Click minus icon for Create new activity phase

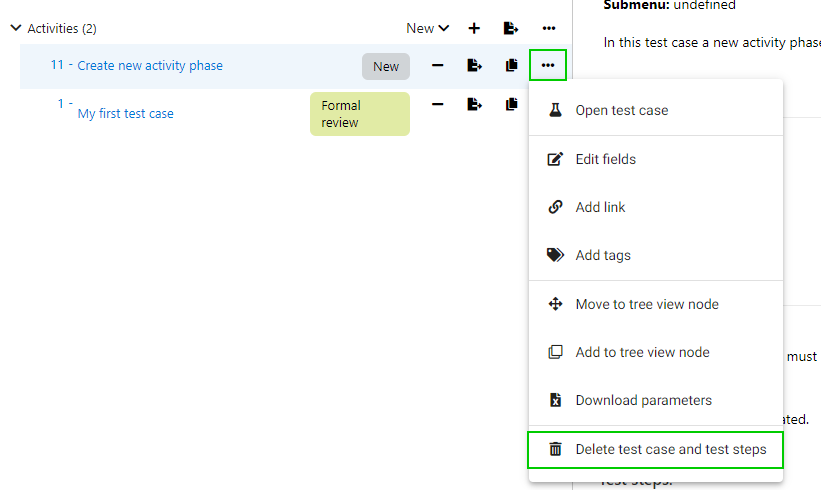(x=437, y=66)
